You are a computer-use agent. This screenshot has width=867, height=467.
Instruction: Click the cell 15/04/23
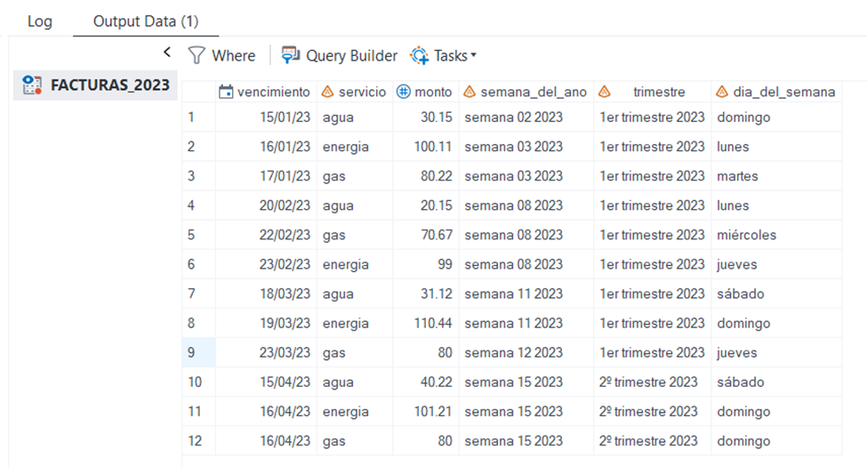(266, 382)
